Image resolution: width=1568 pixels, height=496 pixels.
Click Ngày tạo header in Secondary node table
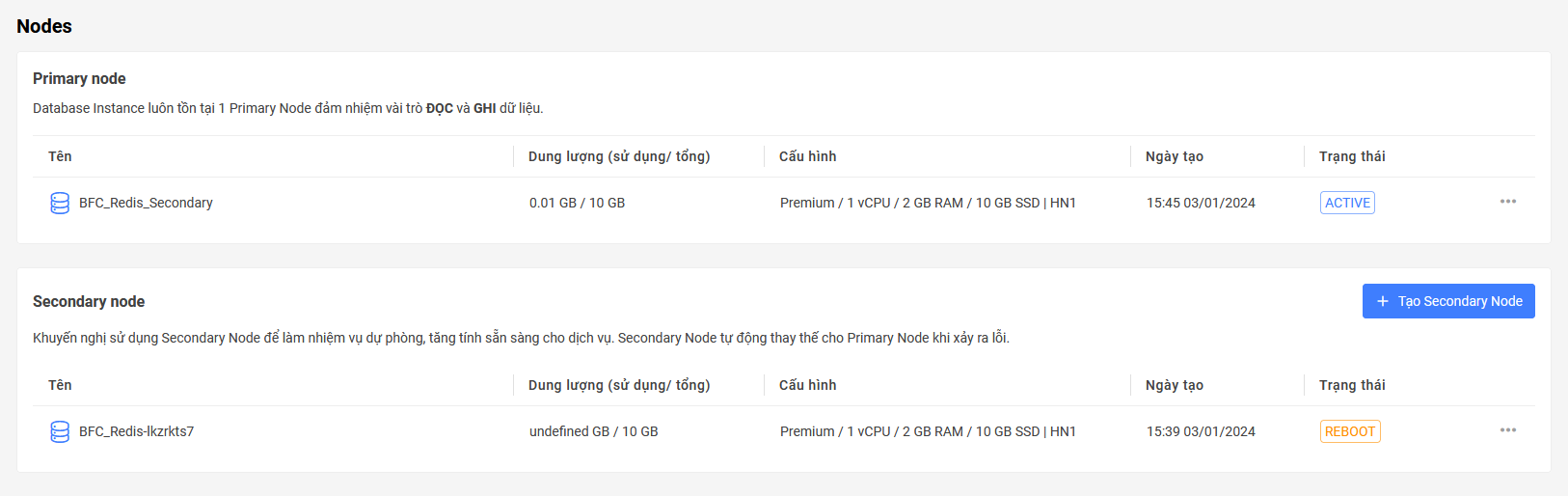[x=1175, y=385]
